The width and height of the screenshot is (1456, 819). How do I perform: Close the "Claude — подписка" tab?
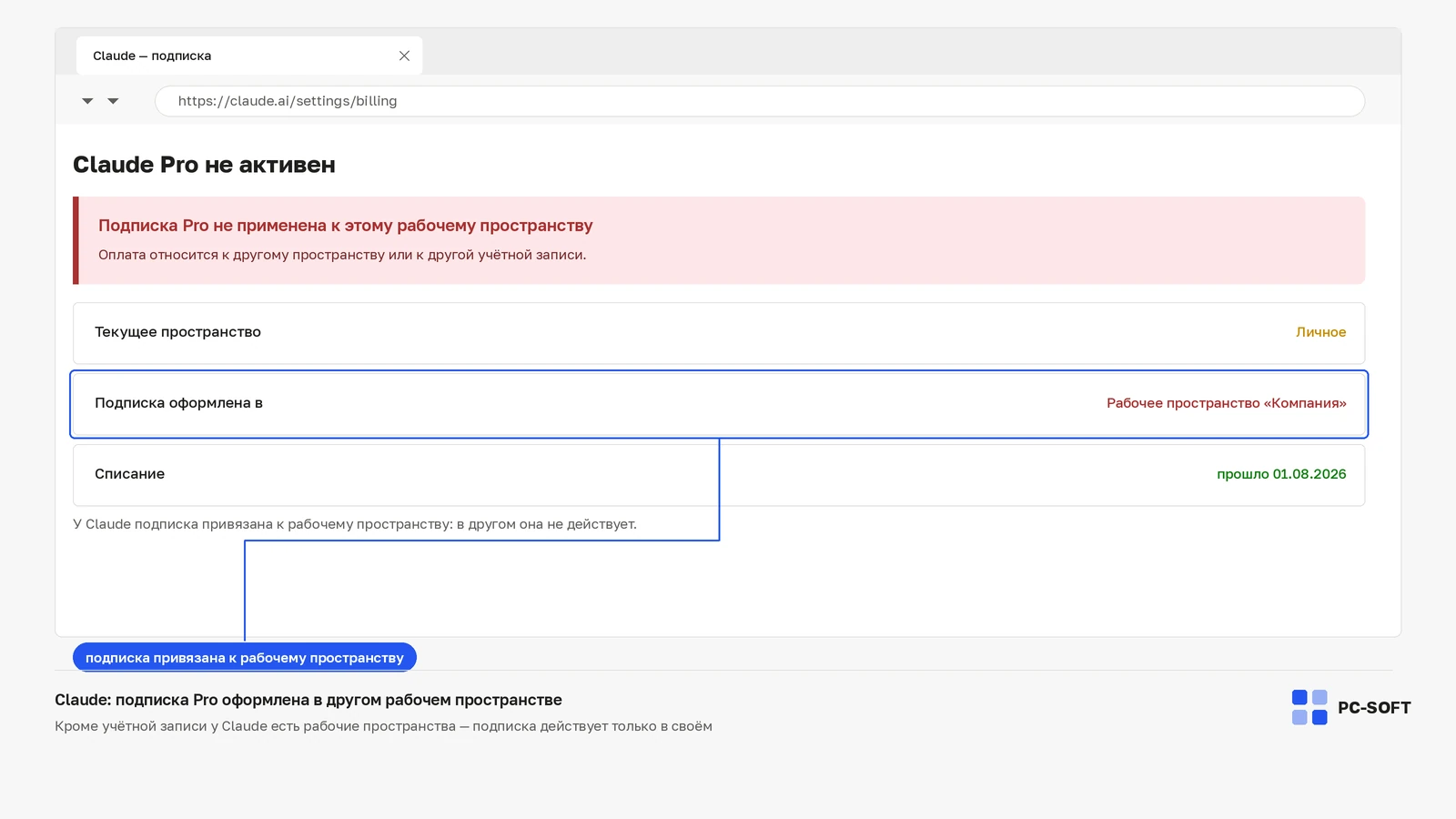(x=404, y=56)
